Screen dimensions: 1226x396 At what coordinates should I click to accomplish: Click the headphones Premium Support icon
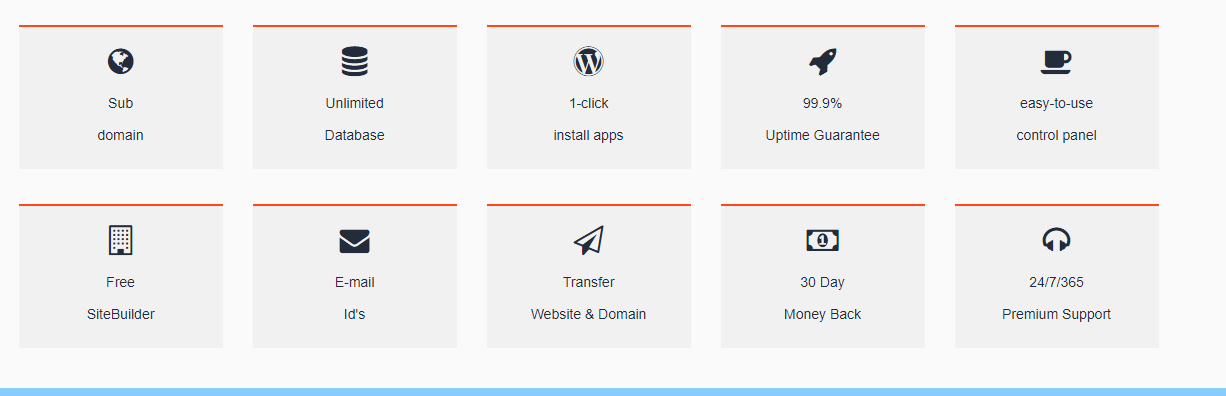(x=1057, y=240)
